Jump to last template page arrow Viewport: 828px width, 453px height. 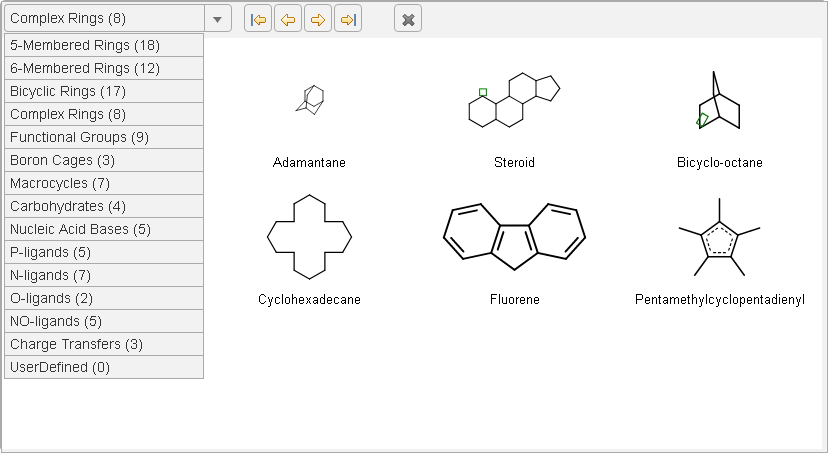click(348, 19)
